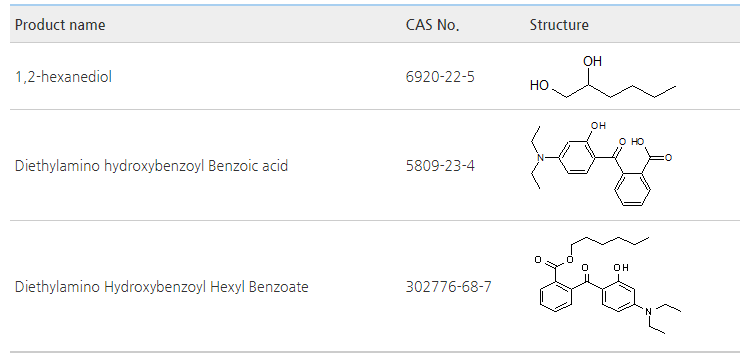Screen dimensions: 747x362
Task: Click the carboxylic HO group in middle structure
Action: tap(637, 141)
